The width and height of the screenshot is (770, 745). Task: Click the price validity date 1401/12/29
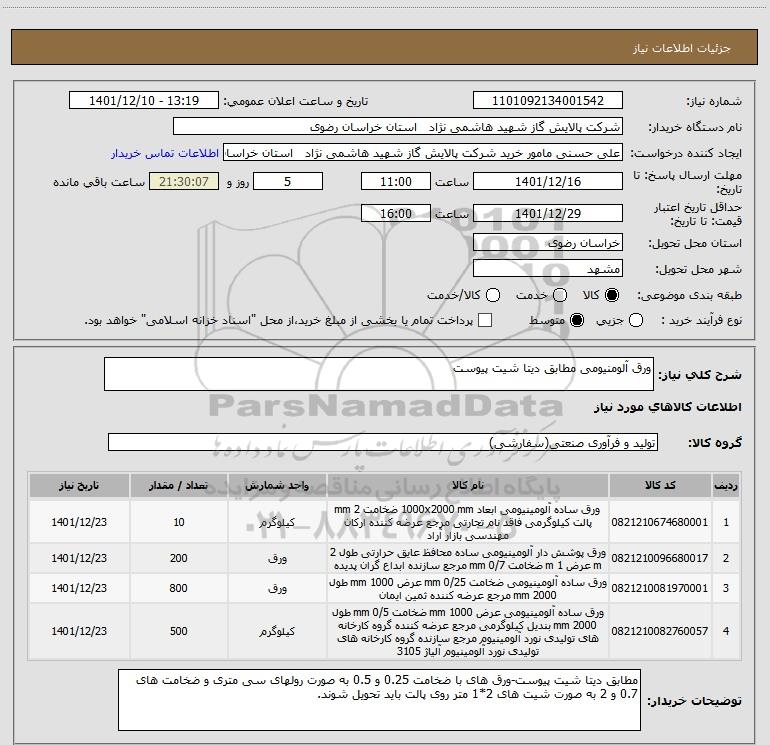[x=548, y=214]
